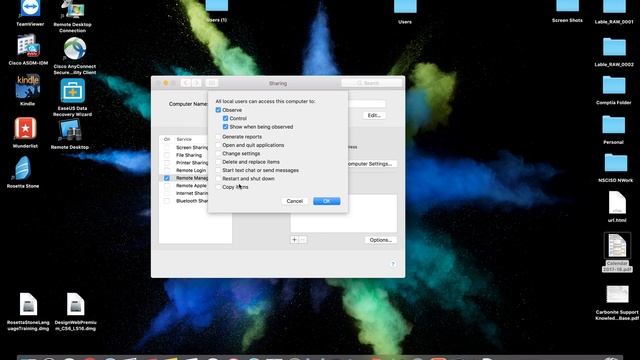Open Remote Desktop Connection desktop icon
This screenshot has width=640, height=360.
point(73,9)
